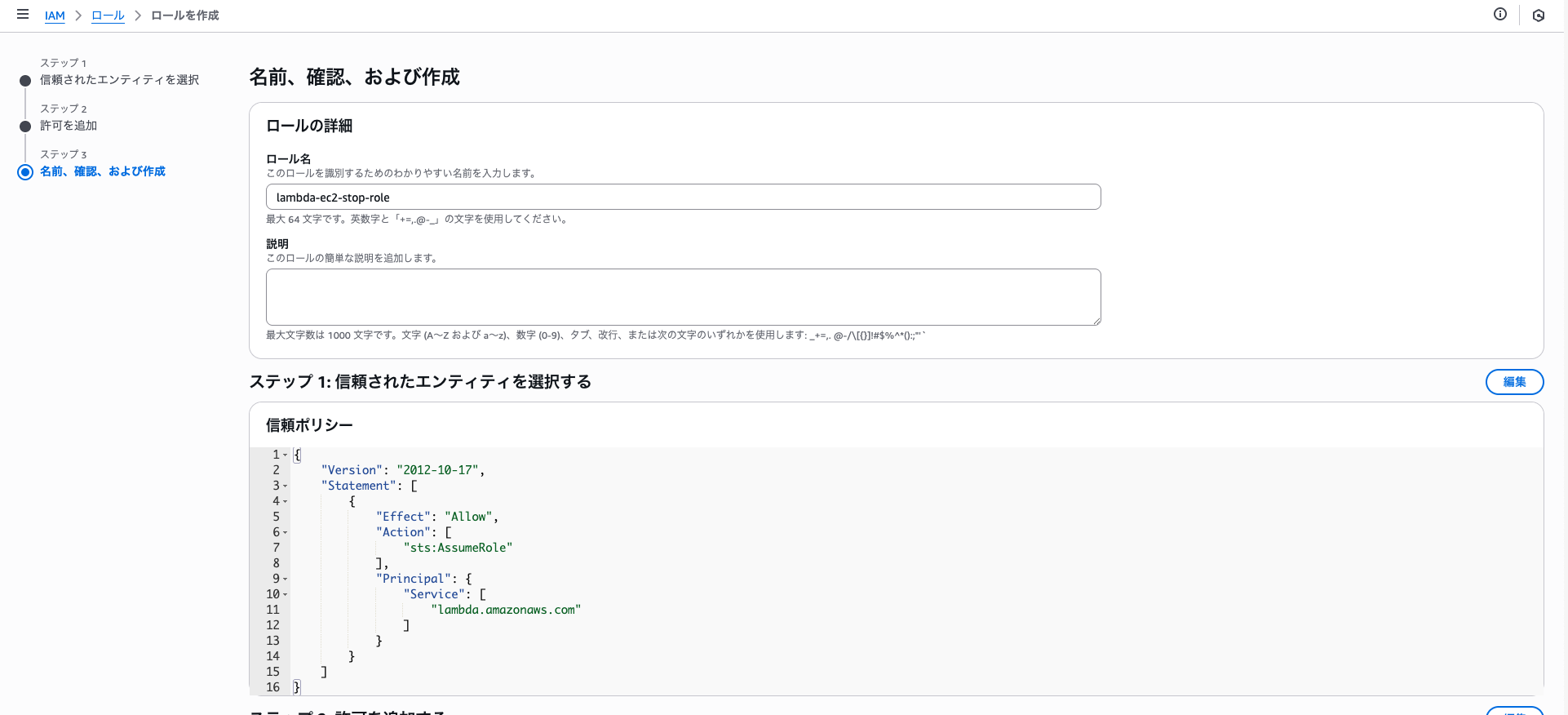The width and height of the screenshot is (1568, 715).
Task: Open 許可を追加 step in sidebar
Action: pyautogui.click(x=69, y=126)
